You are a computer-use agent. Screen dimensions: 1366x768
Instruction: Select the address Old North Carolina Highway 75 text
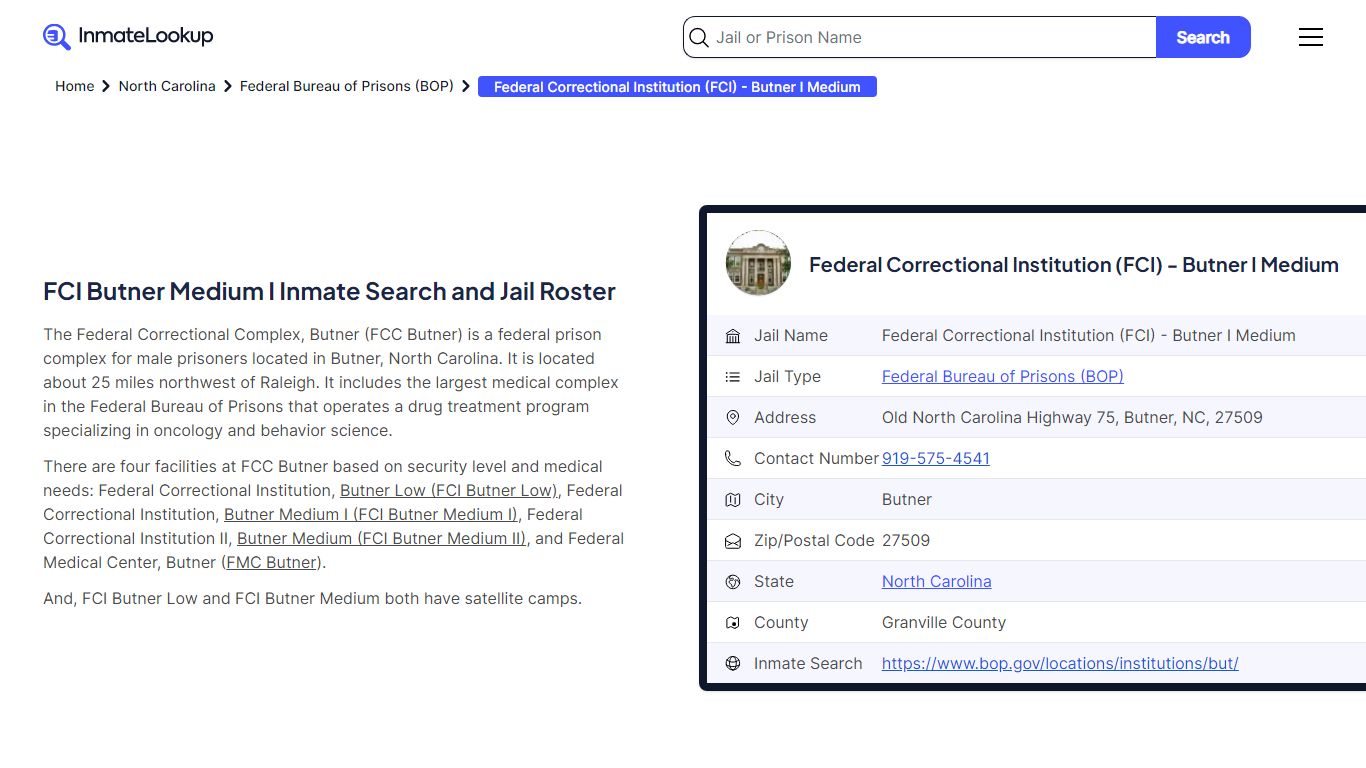coord(1072,417)
